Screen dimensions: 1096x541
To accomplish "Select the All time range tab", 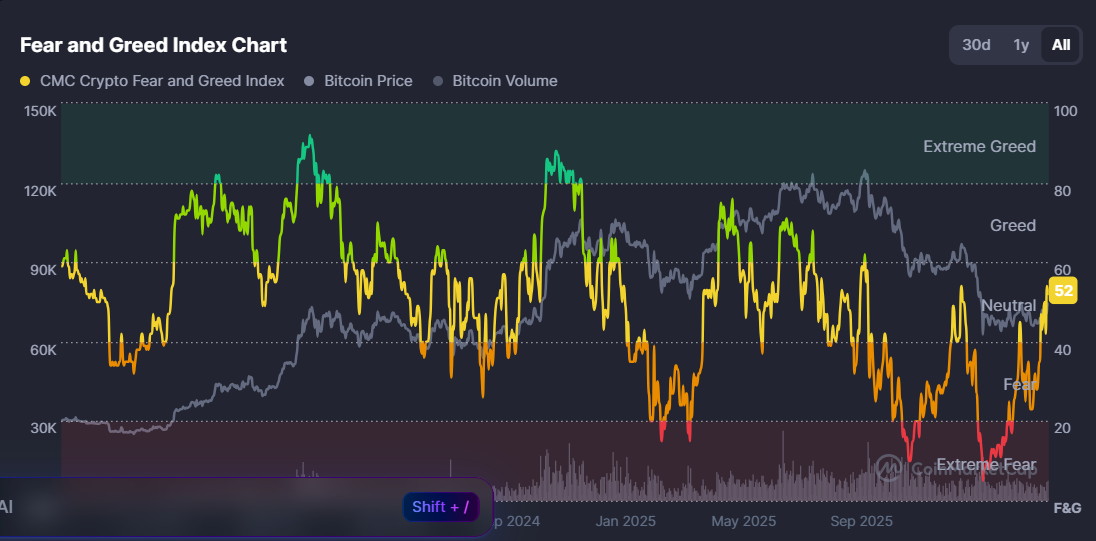I will pyautogui.click(x=1061, y=45).
